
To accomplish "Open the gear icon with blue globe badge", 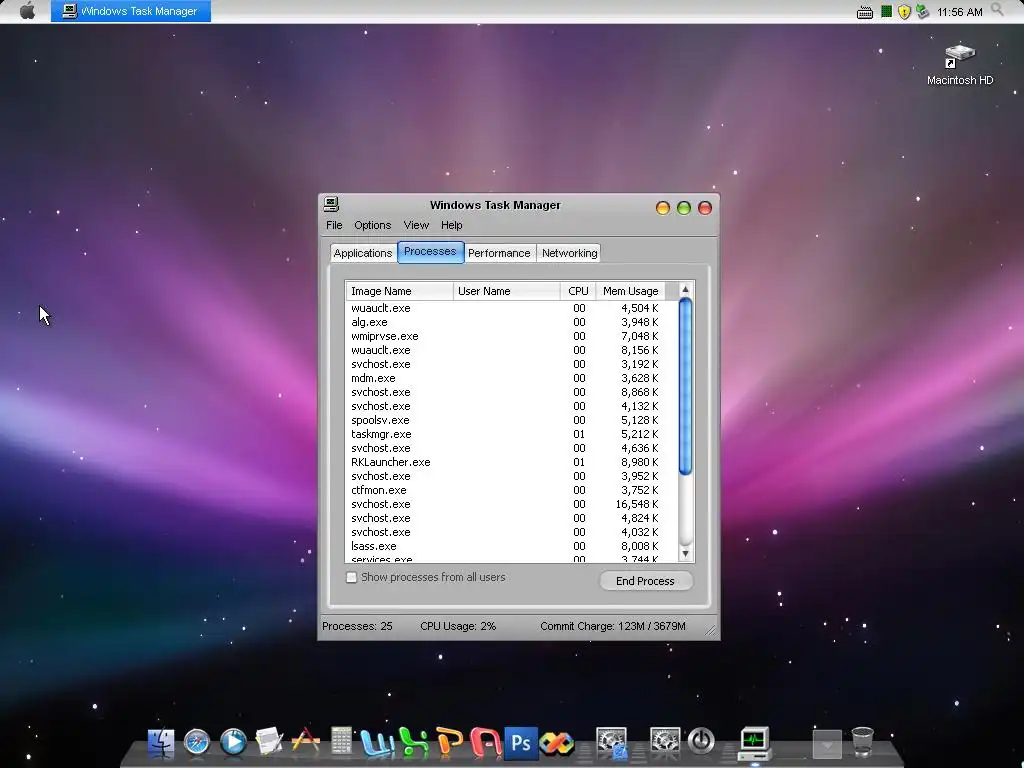I will [x=611, y=743].
